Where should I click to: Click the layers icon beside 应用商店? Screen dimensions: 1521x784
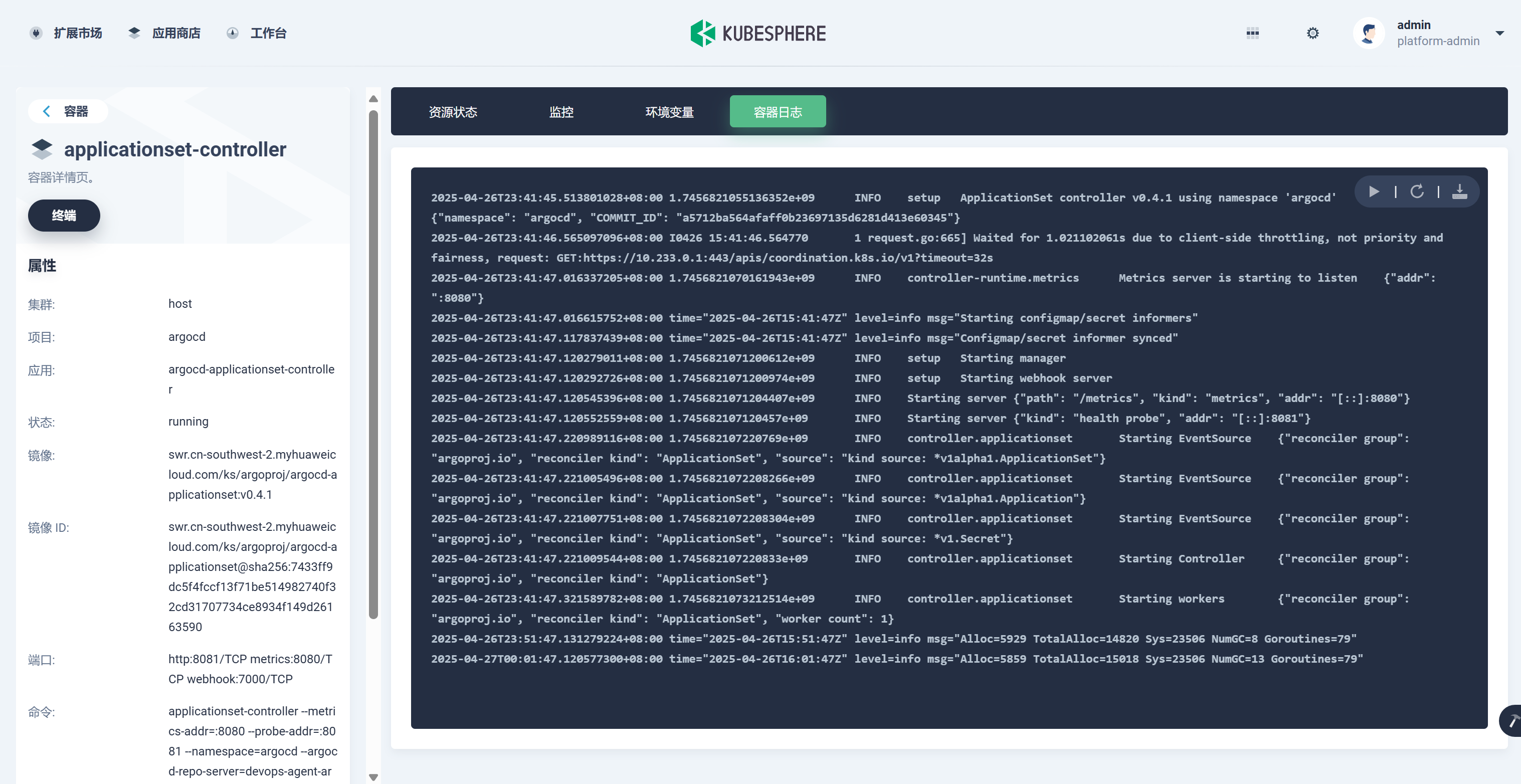pos(134,33)
